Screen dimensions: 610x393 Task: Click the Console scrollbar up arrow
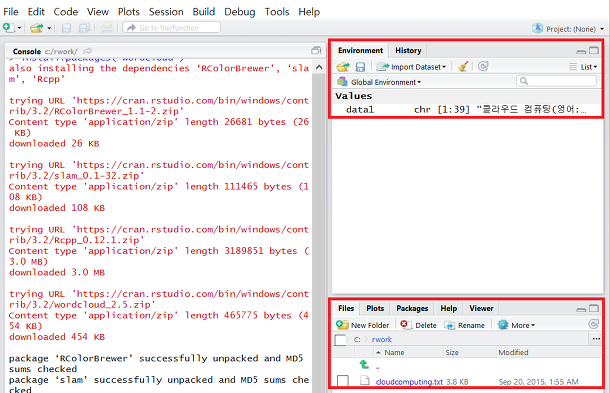tap(319, 67)
